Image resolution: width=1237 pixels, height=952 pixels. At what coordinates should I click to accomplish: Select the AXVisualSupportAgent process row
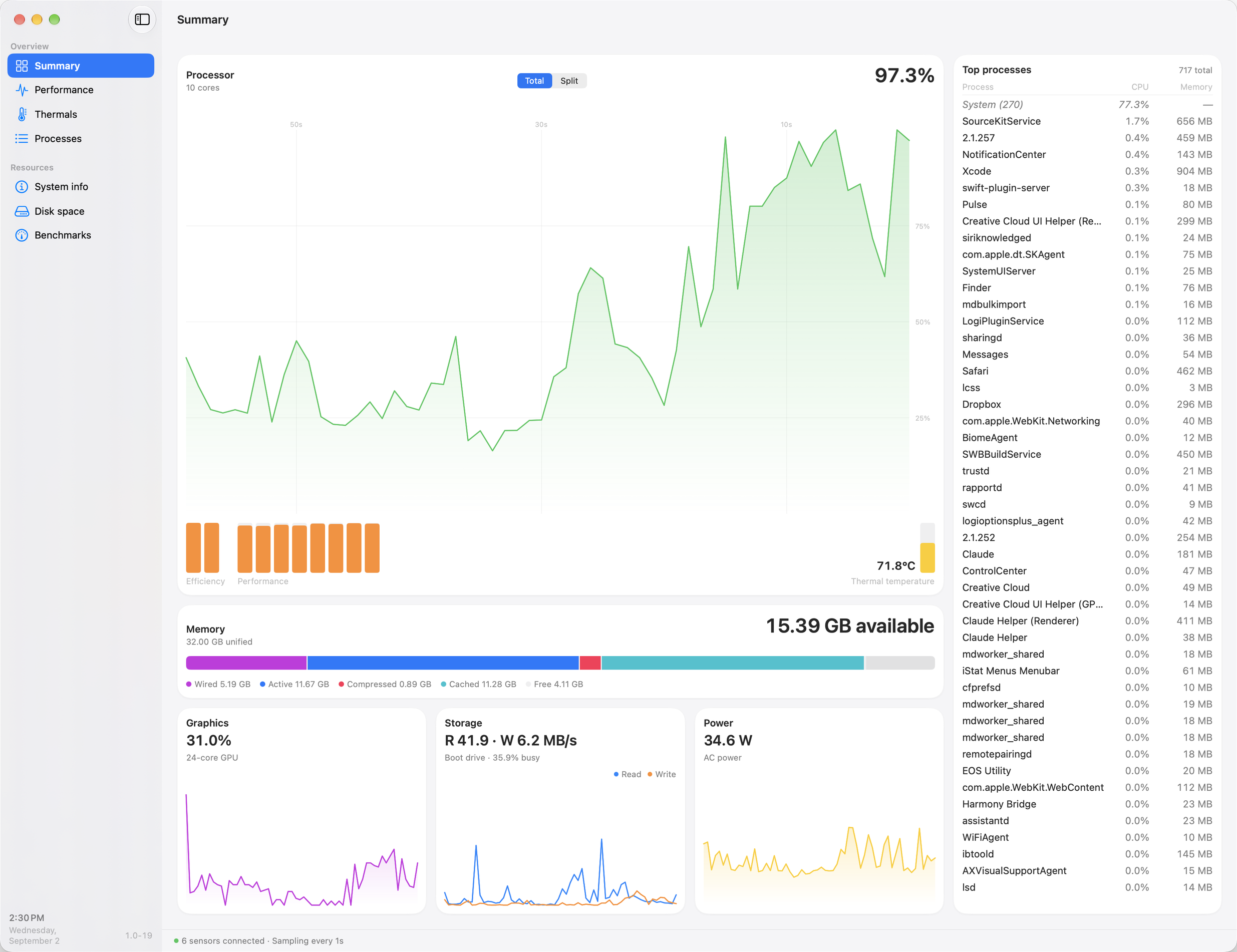(1087, 870)
